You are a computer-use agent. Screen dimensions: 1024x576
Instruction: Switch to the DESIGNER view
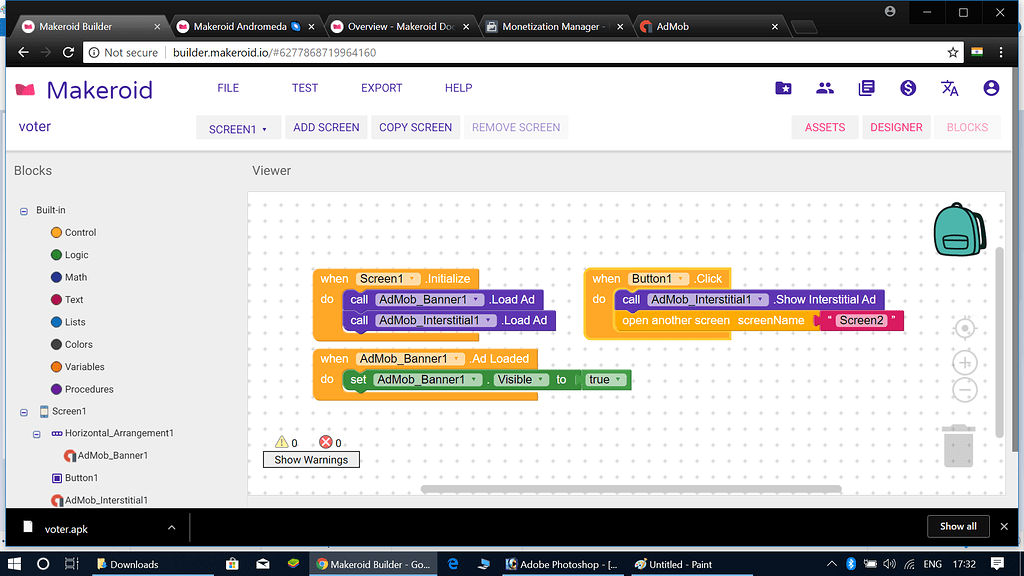pos(896,127)
